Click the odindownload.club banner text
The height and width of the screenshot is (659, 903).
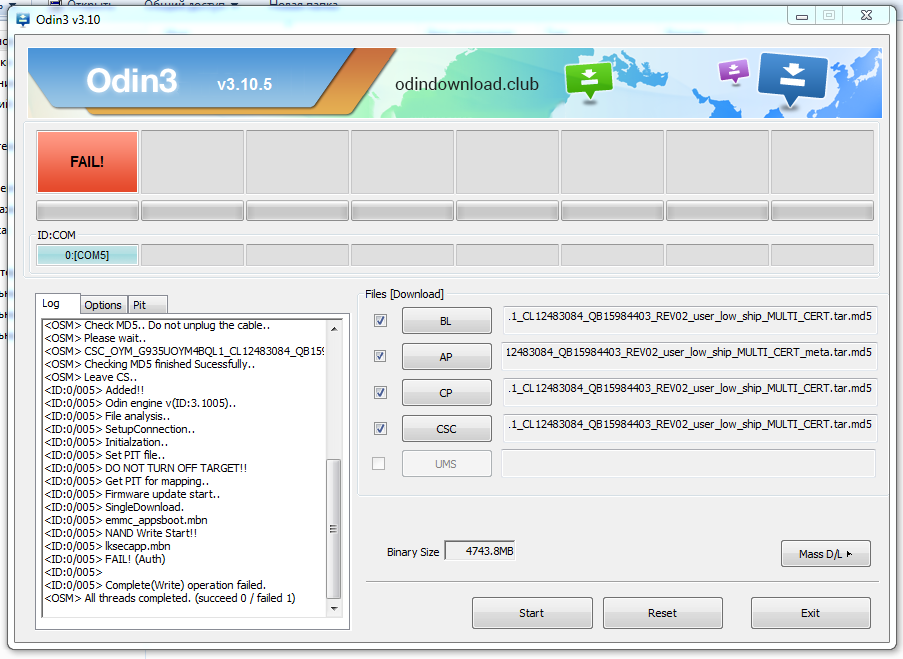[x=466, y=85]
